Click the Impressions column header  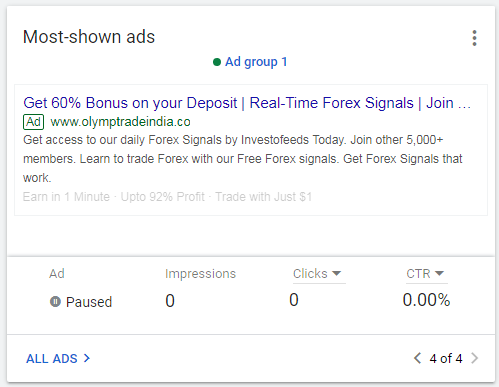click(200, 274)
